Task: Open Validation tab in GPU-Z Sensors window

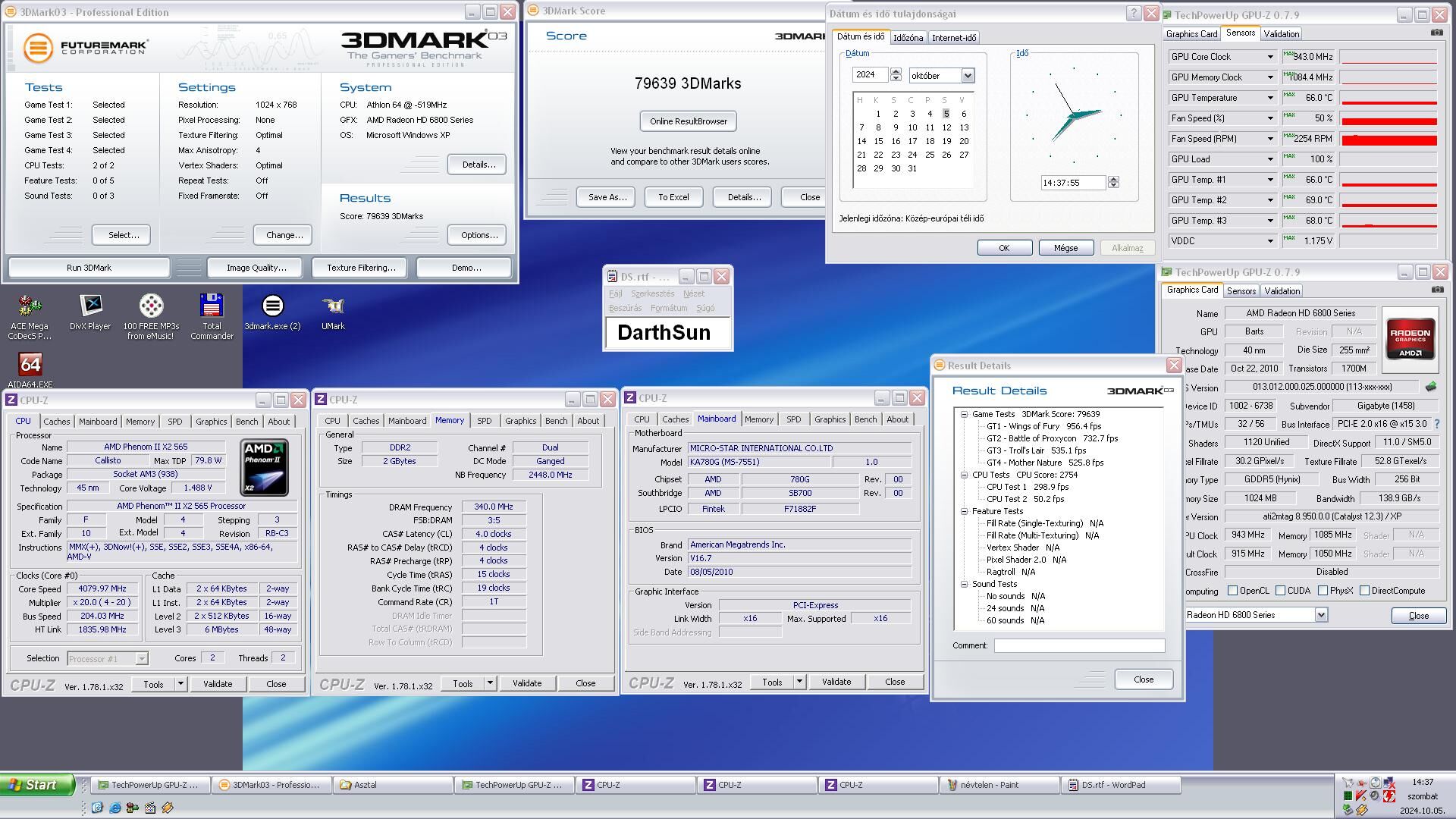Action: tap(1282, 33)
